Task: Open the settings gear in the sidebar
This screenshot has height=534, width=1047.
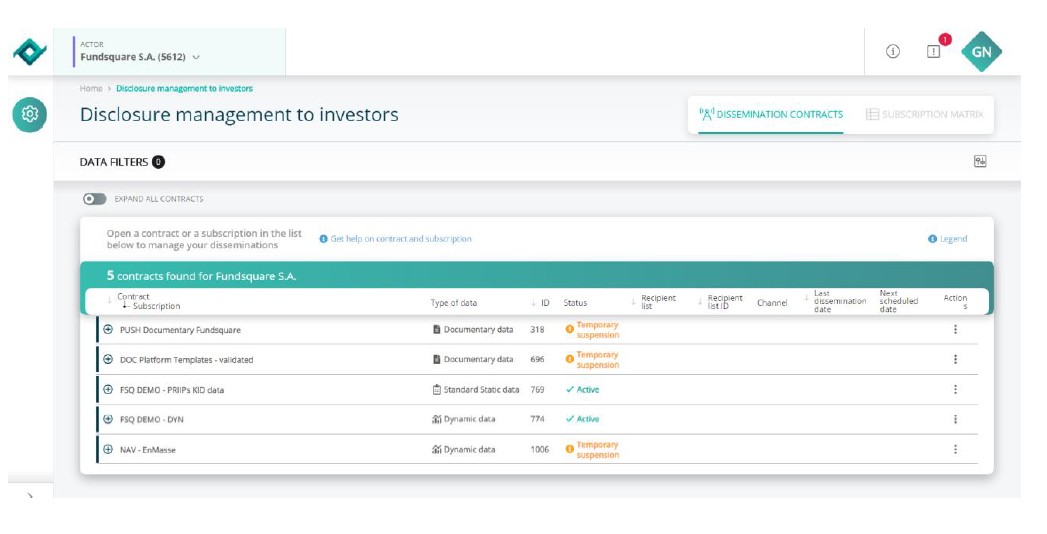Action: pyautogui.click(x=29, y=115)
